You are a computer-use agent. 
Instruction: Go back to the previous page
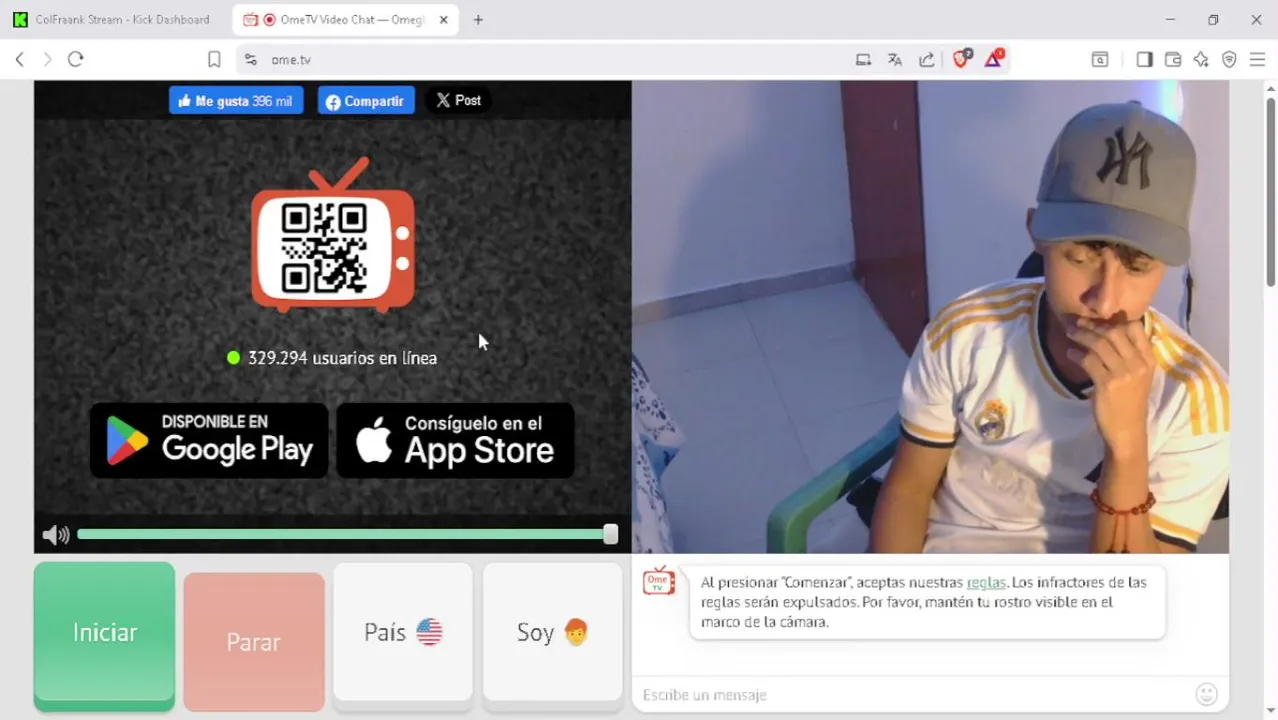click(x=19, y=60)
